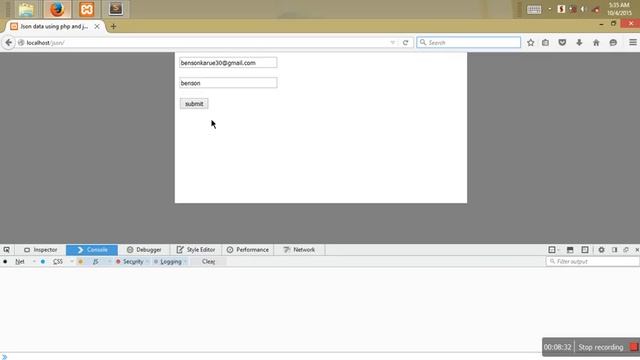Image resolution: width=640 pixels, height=360 pixels.
Task: Toggle the Security filter in console
Action: [133, 262]
